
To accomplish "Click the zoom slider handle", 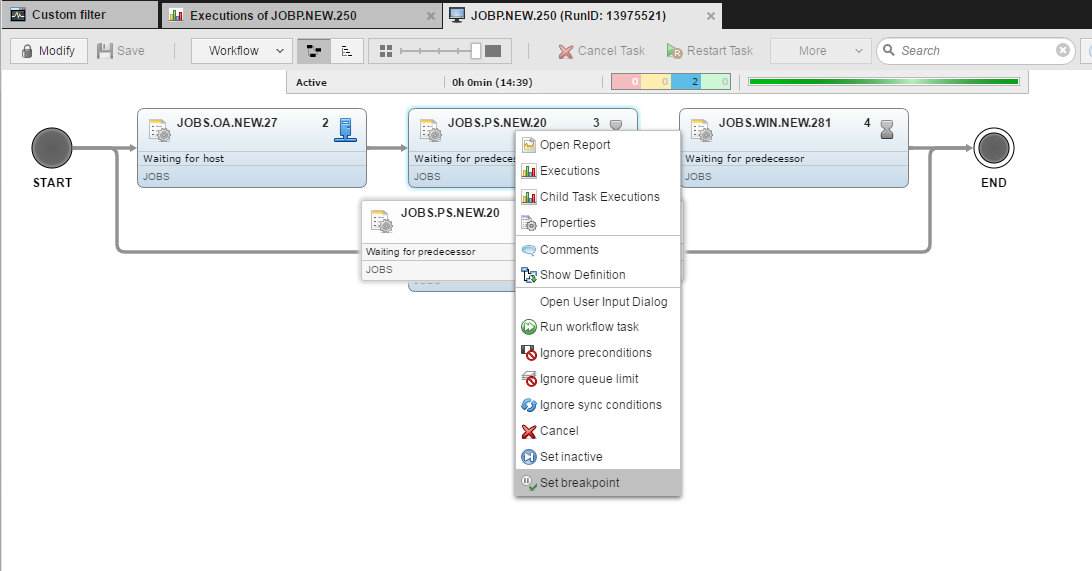I will coord(476,51).
